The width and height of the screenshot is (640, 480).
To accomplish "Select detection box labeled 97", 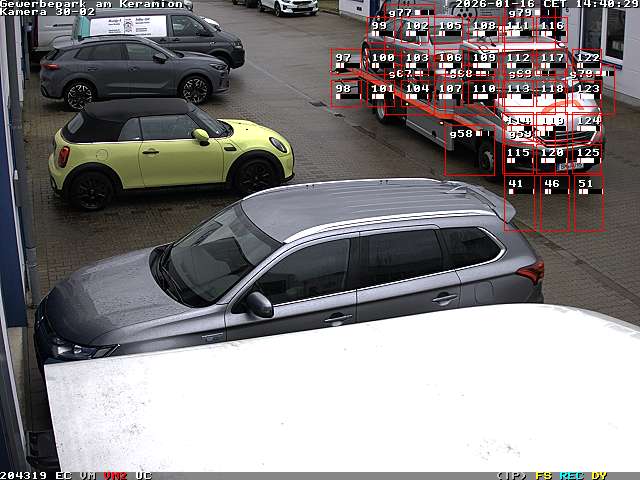I will click(x=345, y=61).
